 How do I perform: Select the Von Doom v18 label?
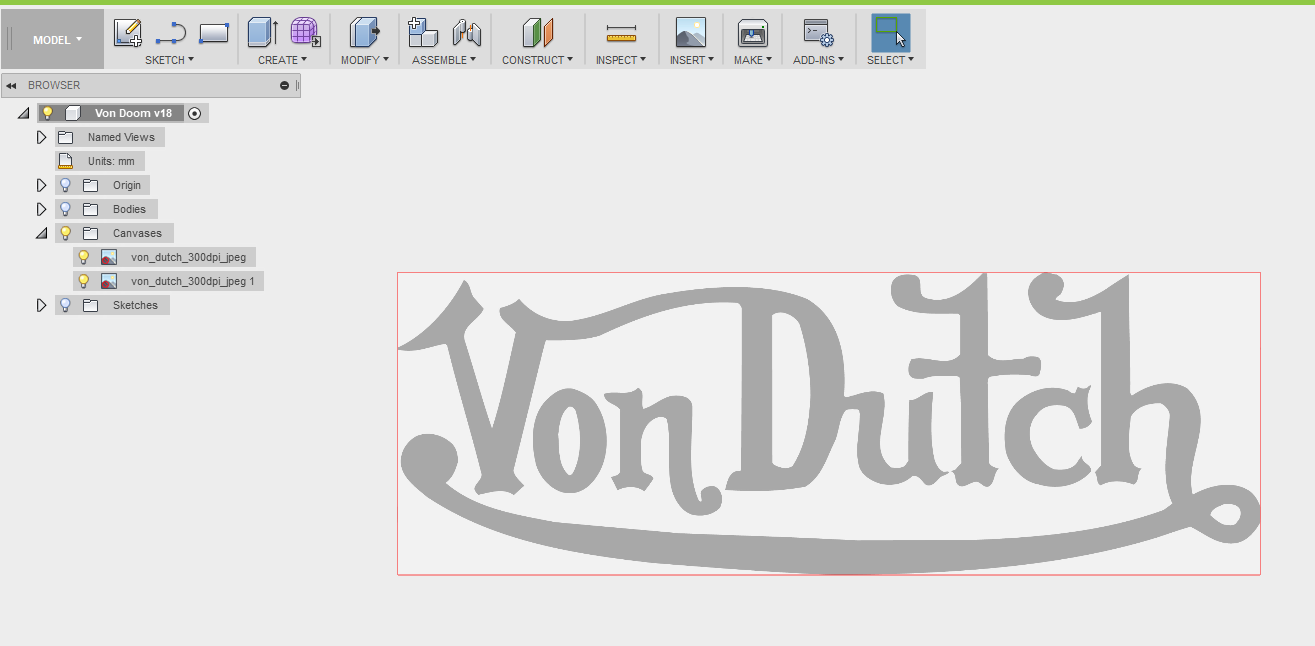[x=133, y=113]
